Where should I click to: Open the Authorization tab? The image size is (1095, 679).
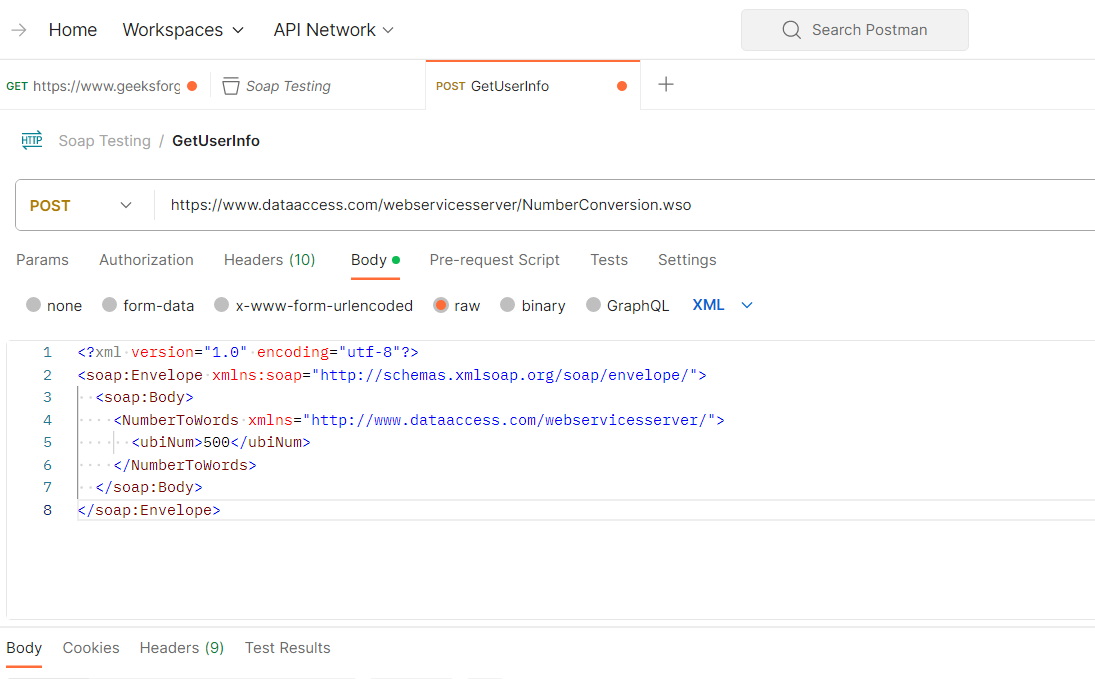[x=146, y=260]
